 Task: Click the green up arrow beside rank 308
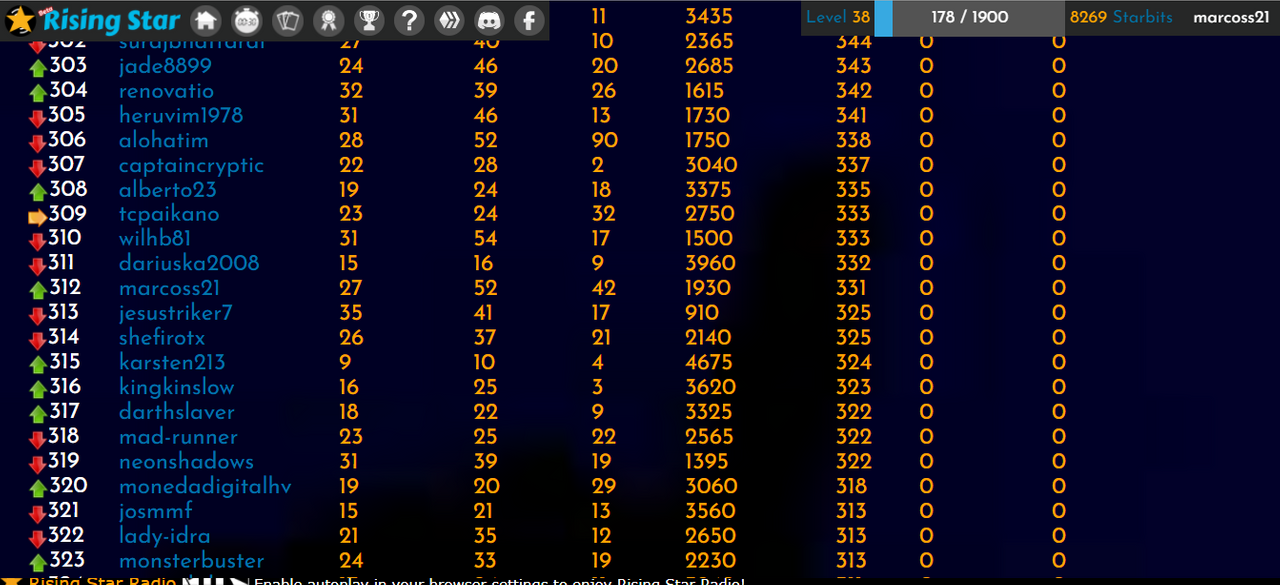(x=38, y=192)
